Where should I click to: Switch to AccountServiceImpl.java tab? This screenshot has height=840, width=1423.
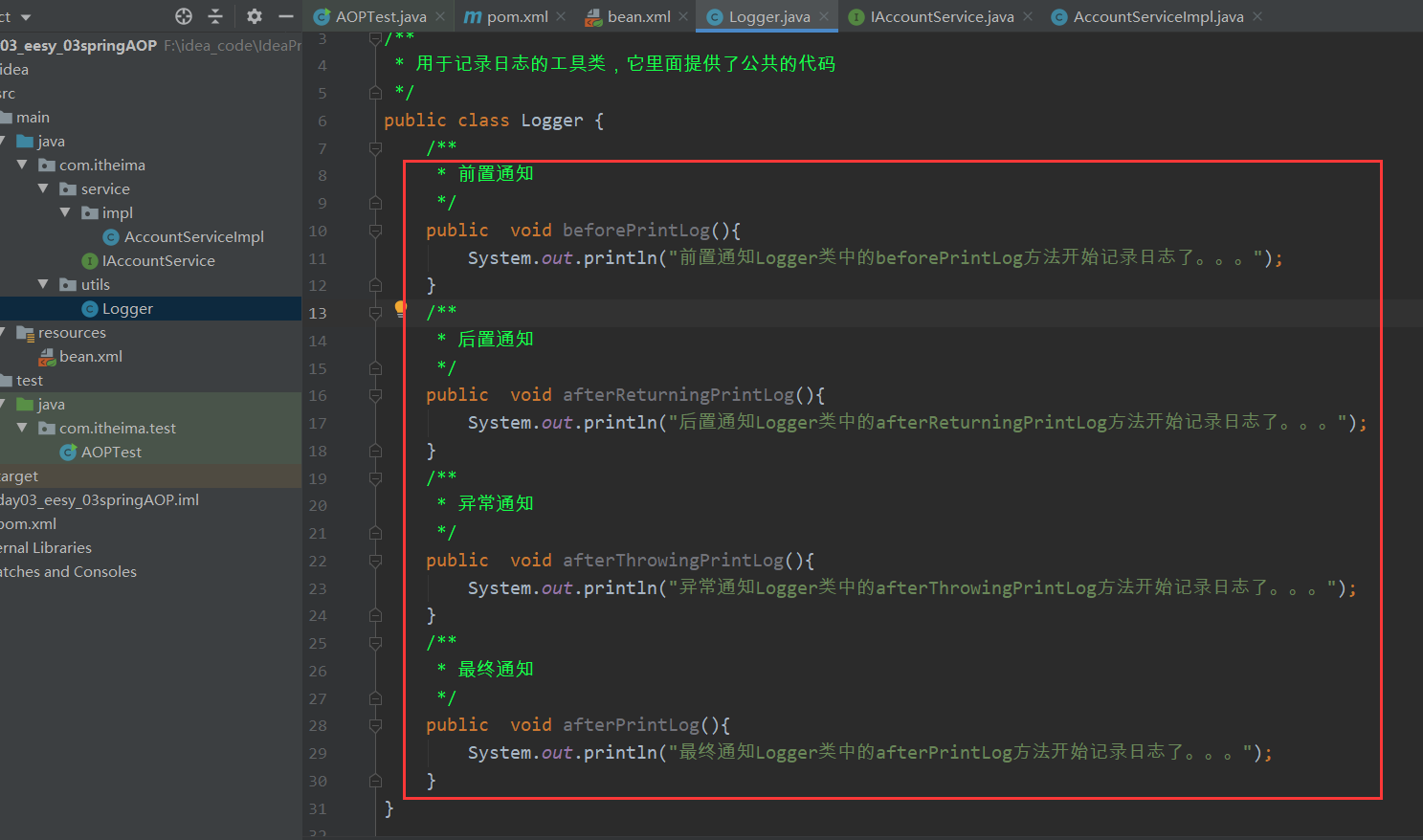tap(1158, 16)
